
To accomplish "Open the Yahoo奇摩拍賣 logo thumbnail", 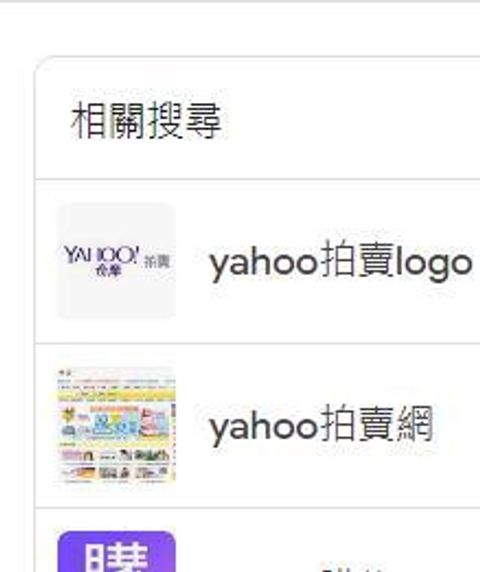I will pyautogui.click(x=117, y=261).
